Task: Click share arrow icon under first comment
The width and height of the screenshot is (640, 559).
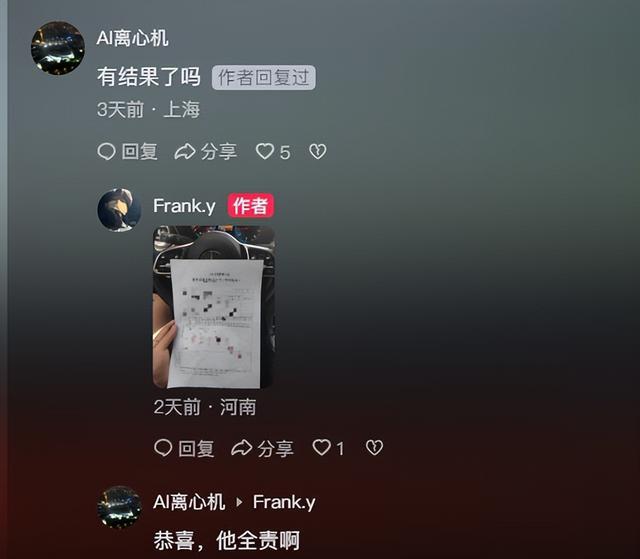Action: pos(185,152)
